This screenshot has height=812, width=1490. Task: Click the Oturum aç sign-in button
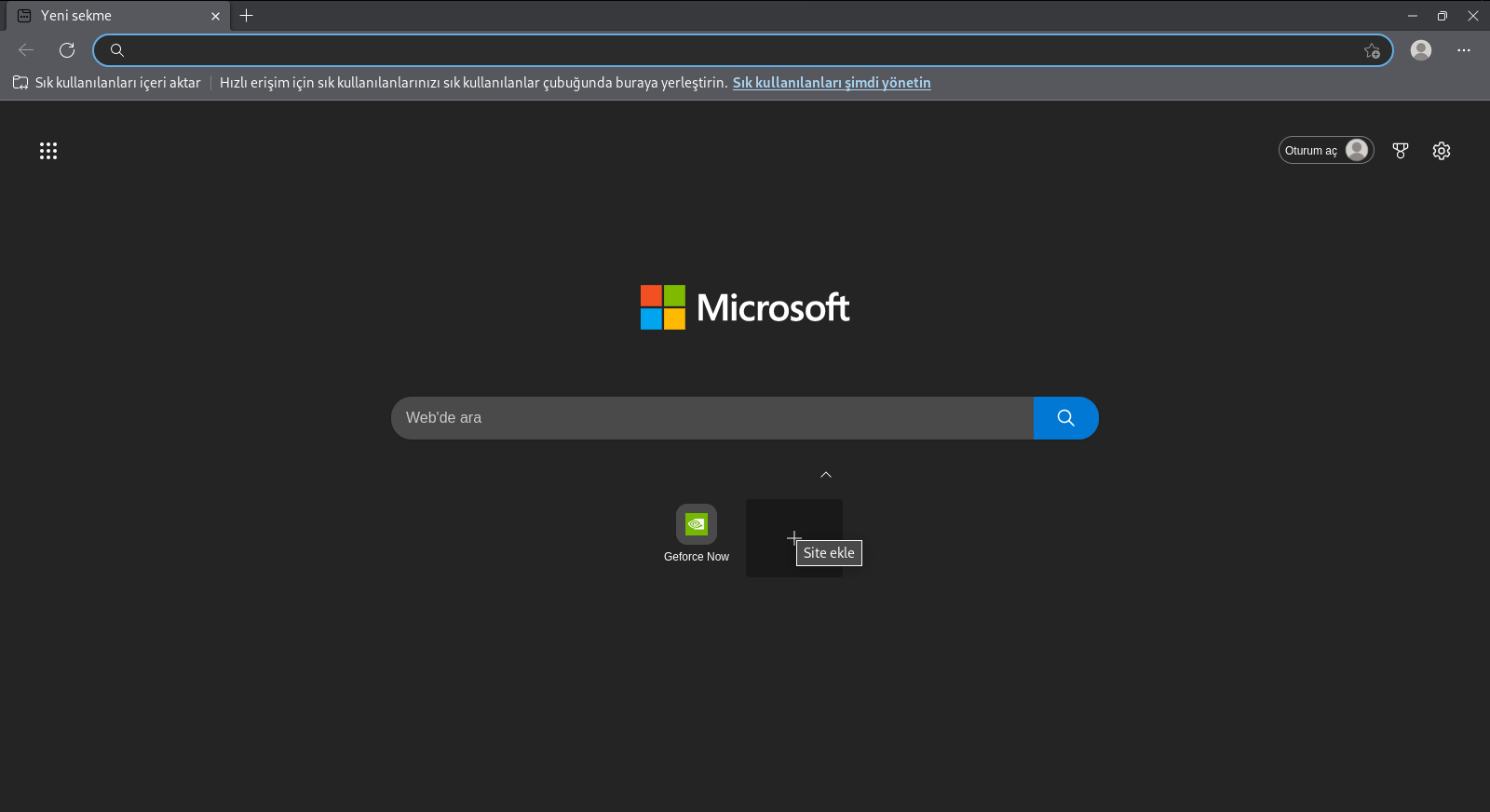[1326, 150]
